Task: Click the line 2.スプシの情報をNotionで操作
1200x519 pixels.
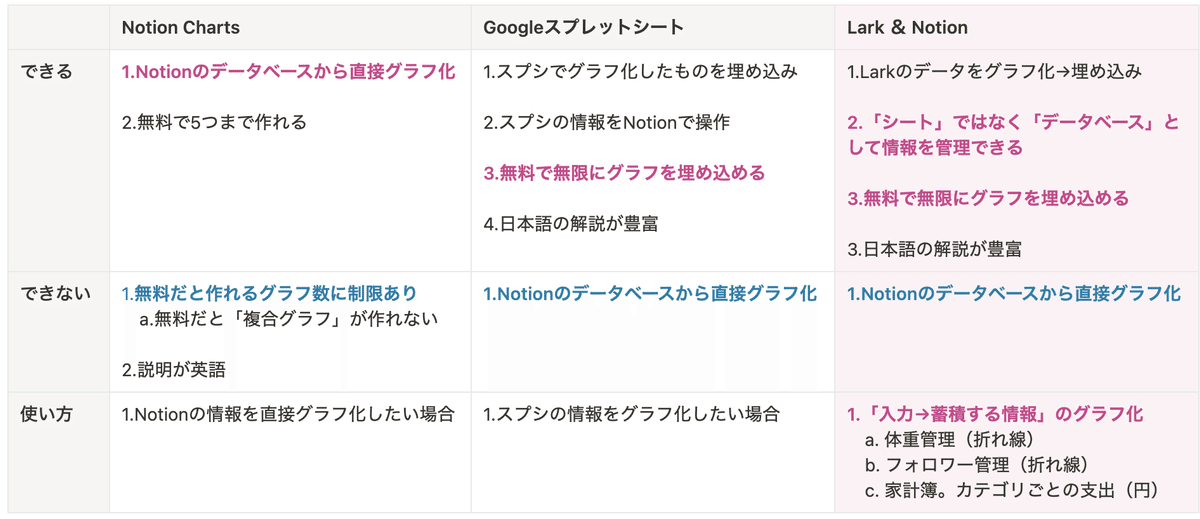Action: pos(606,123)
